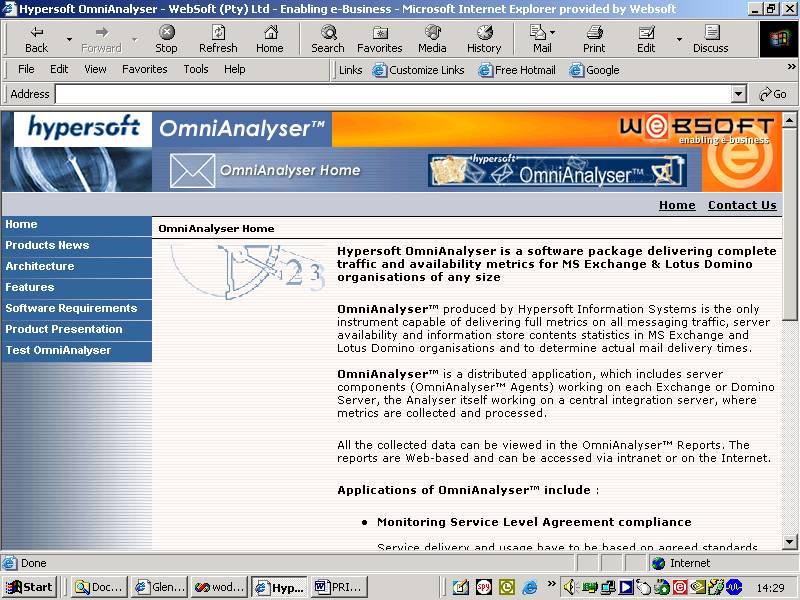Click the Back toolbar button

tap(36, 39)
